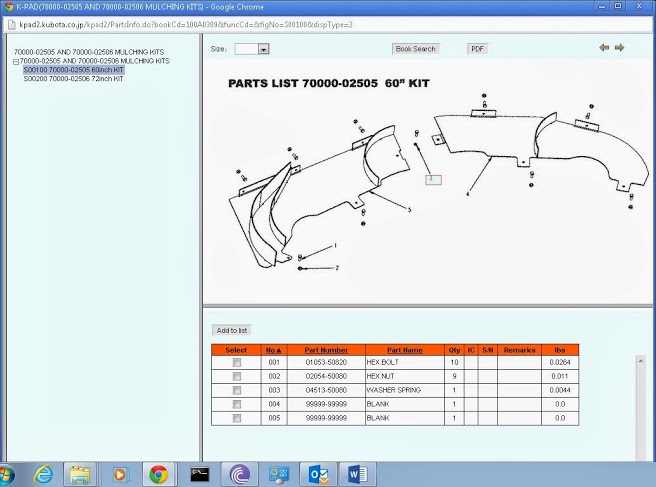The image size is (656, 487).
Task: Open Windows Media Player taskbar icon
Action: pos(120,474)
